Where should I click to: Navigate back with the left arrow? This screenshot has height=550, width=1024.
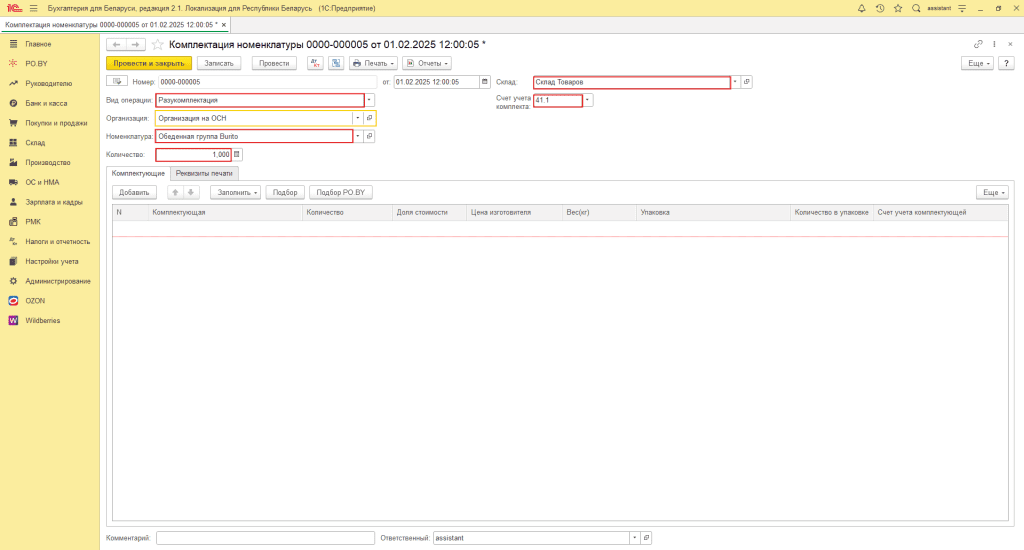[x=116, y=45]
